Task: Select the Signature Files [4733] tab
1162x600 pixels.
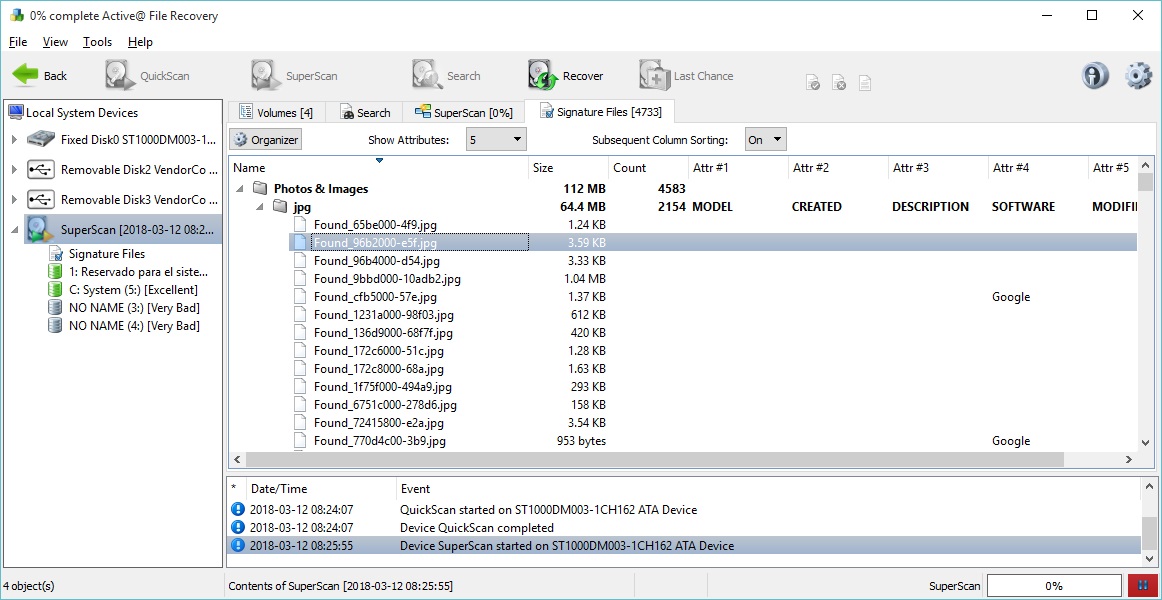Action: point(600,112)
